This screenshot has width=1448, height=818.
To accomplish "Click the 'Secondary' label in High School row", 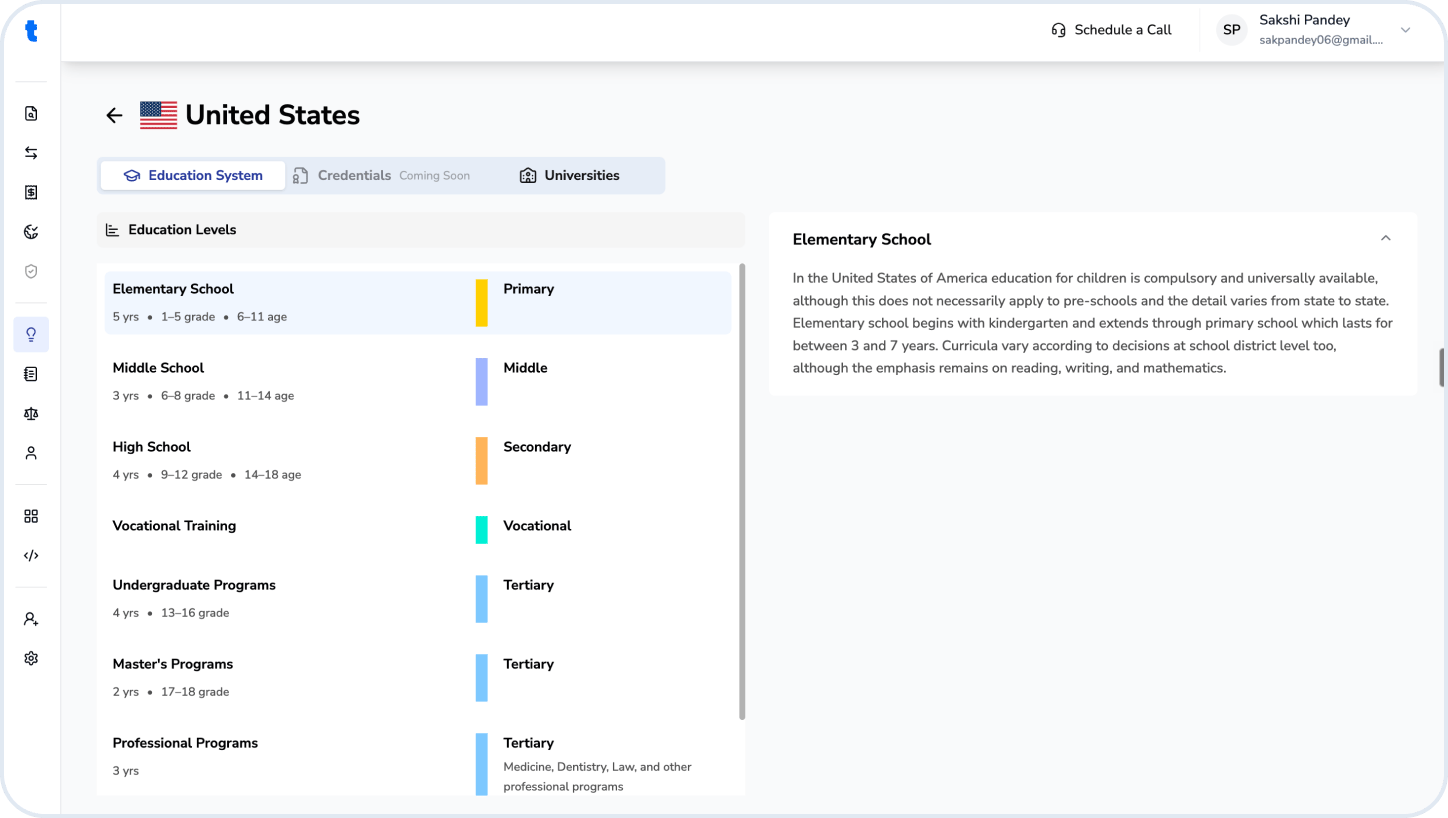I will 537,447.
